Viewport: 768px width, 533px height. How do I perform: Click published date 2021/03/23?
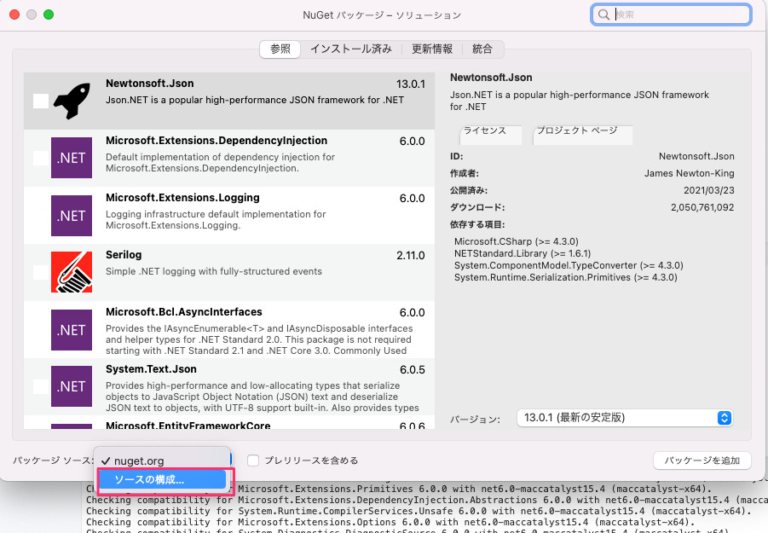point(709,190)
